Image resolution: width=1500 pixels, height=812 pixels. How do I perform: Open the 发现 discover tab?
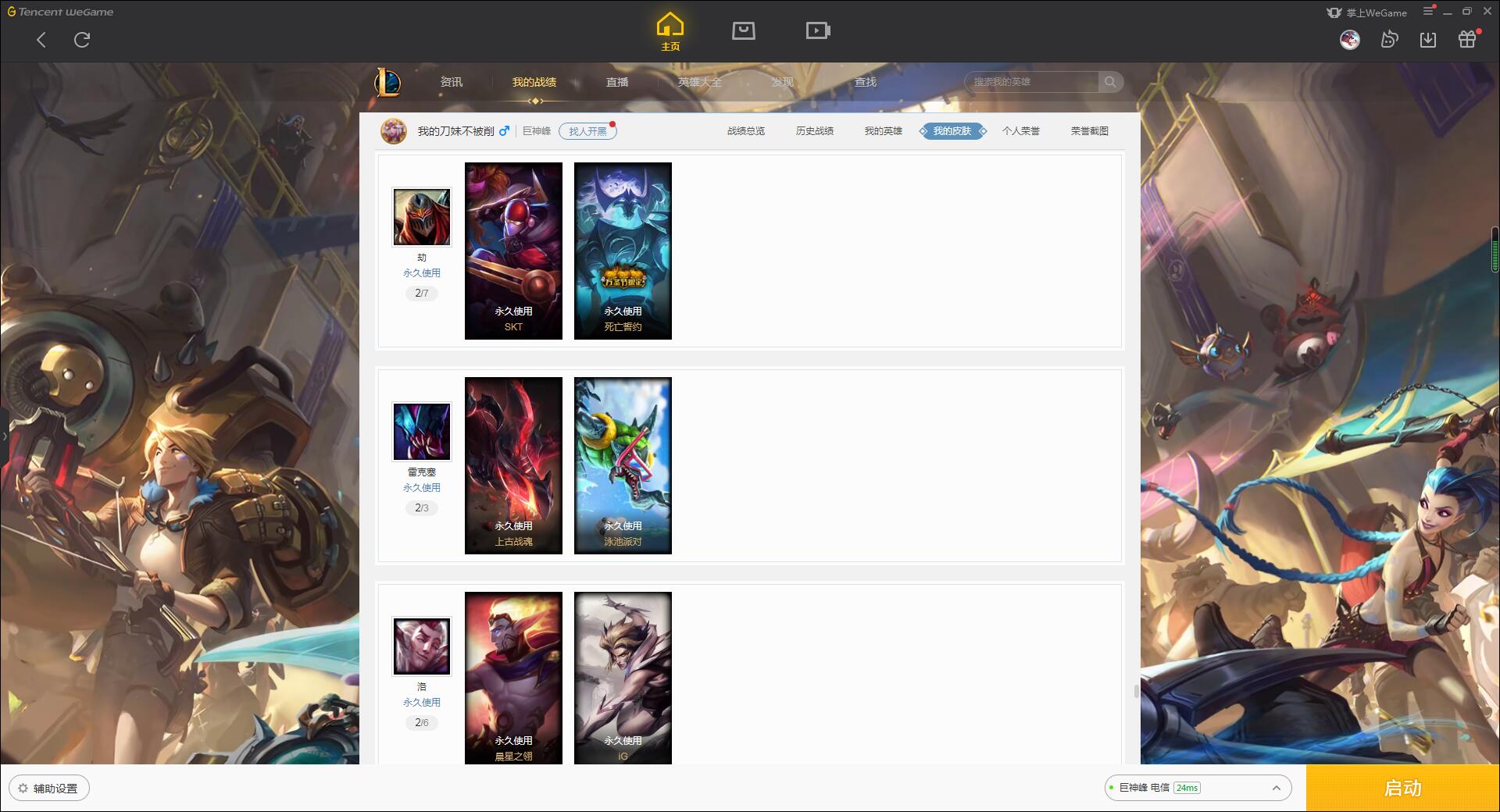click(783, 82)
